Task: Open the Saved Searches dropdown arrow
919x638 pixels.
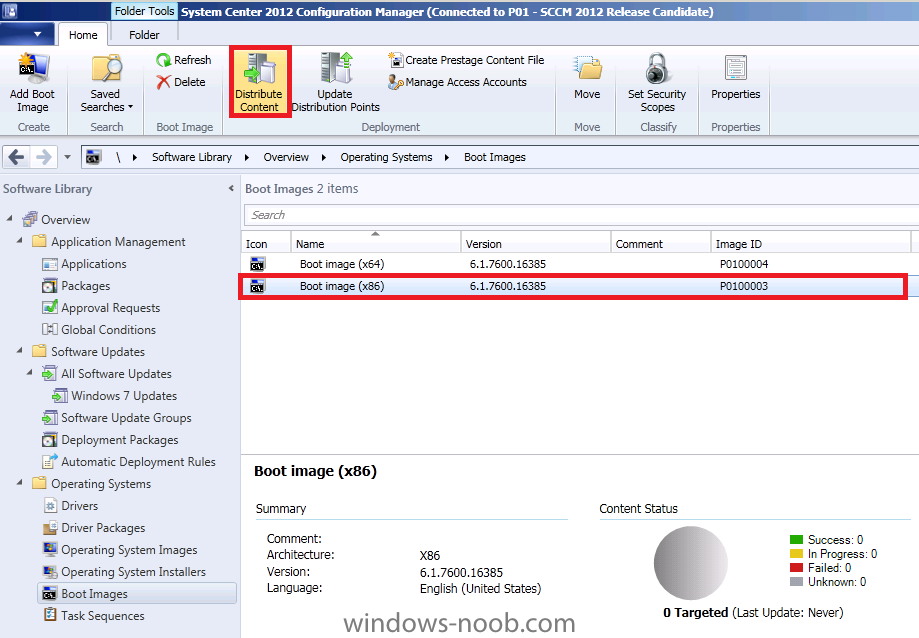Action: click(x=130, y=107)
